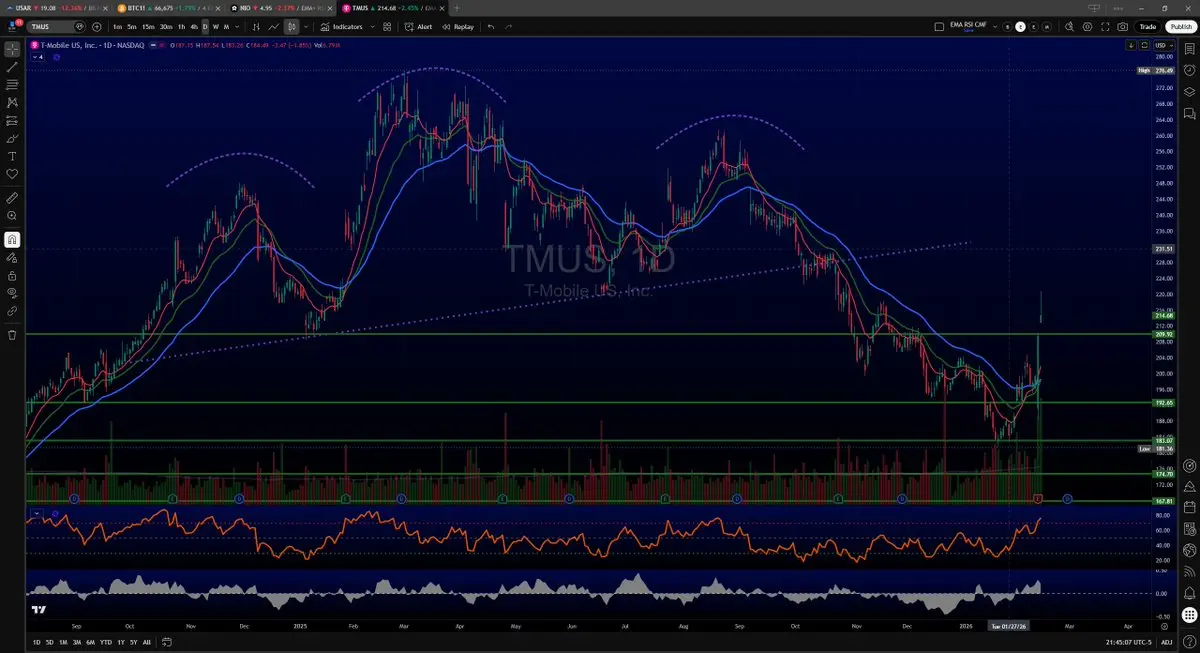Set range to 1D

[37, 642]
